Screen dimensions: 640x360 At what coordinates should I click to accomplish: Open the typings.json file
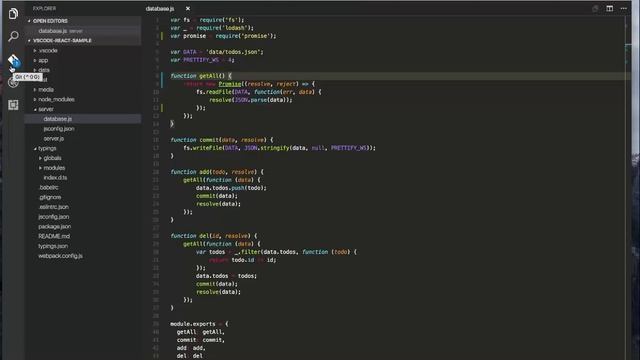coord(53,246)
